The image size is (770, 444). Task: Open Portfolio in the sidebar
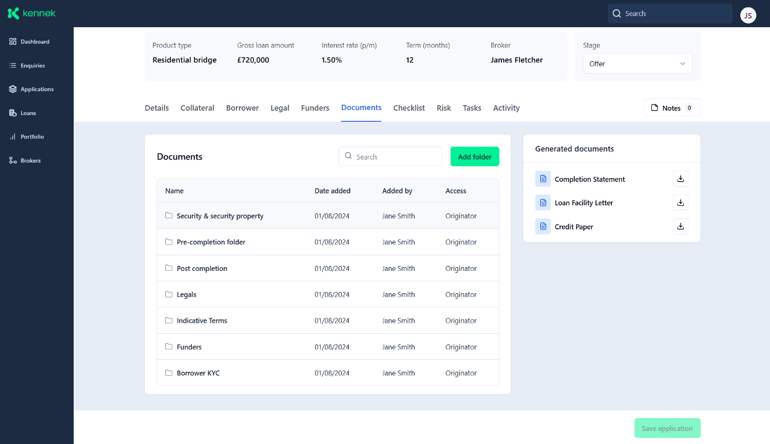[32, 137]
